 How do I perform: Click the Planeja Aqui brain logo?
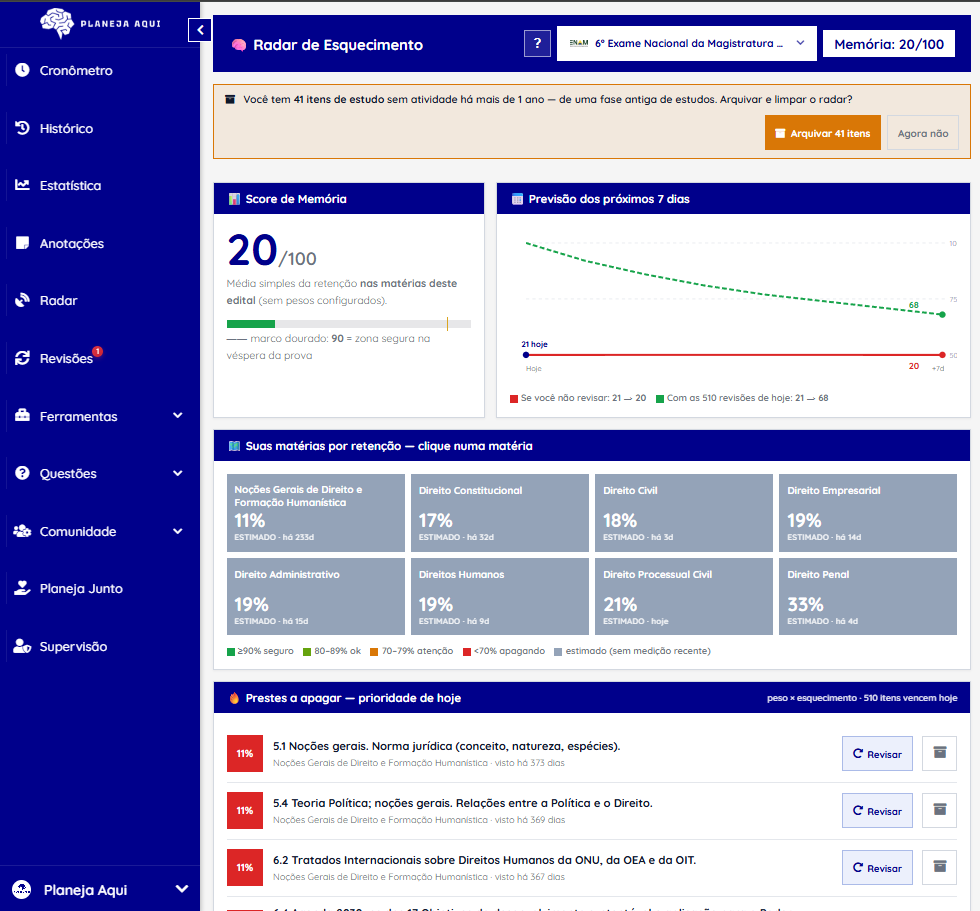pyautogui.click(x=56, y=23)
